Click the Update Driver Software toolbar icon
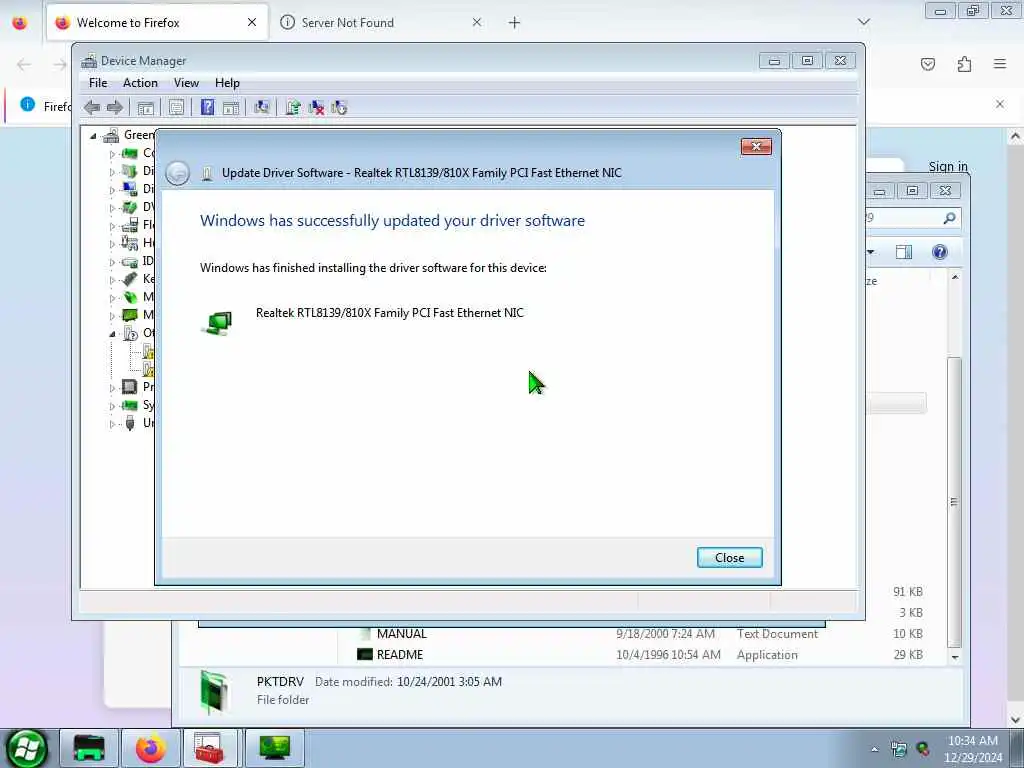The image size is (1024, 768). [293, 108]
